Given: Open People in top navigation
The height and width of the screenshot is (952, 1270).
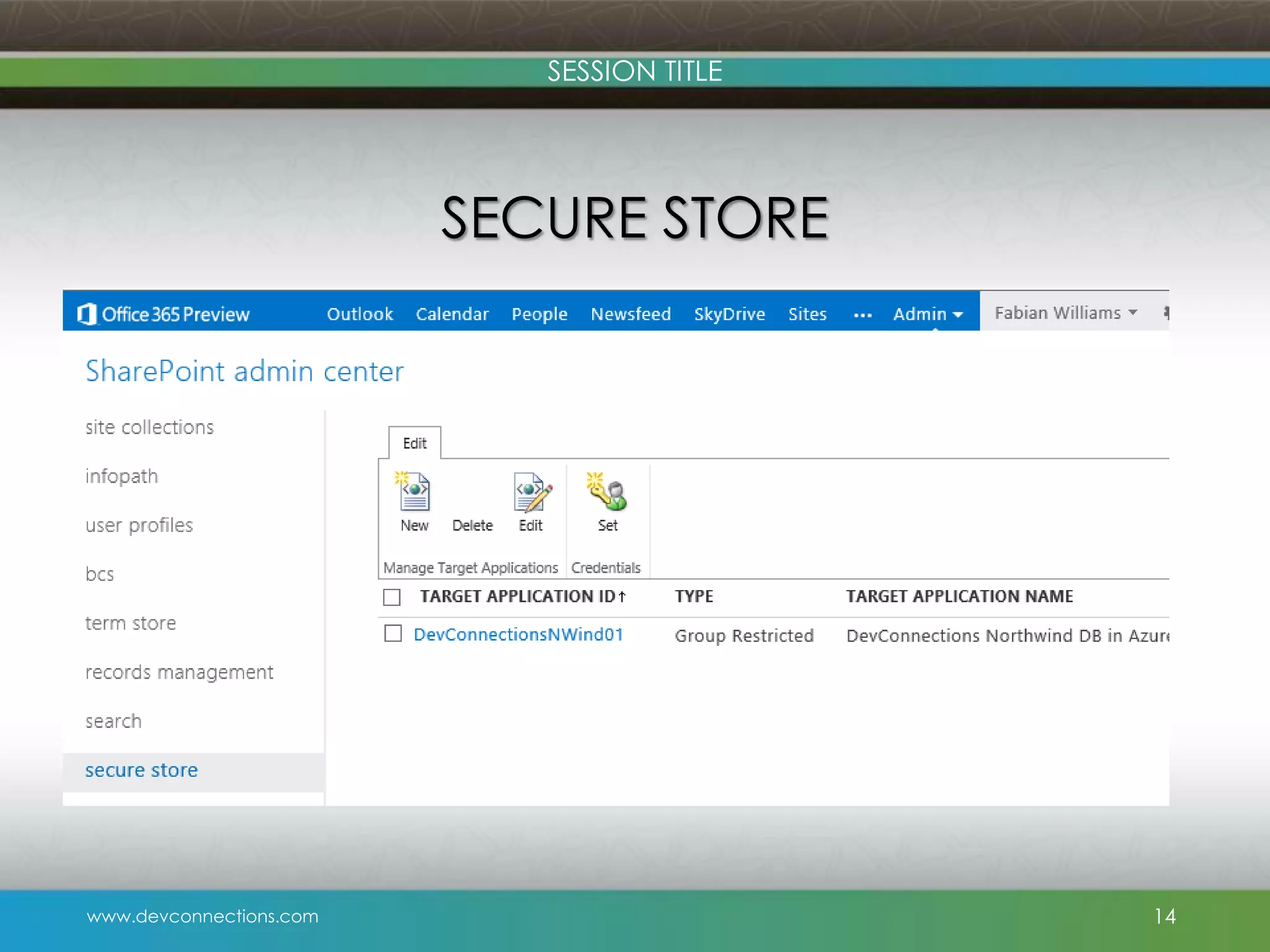Looking at the screenshot, I should click(540, 314).
